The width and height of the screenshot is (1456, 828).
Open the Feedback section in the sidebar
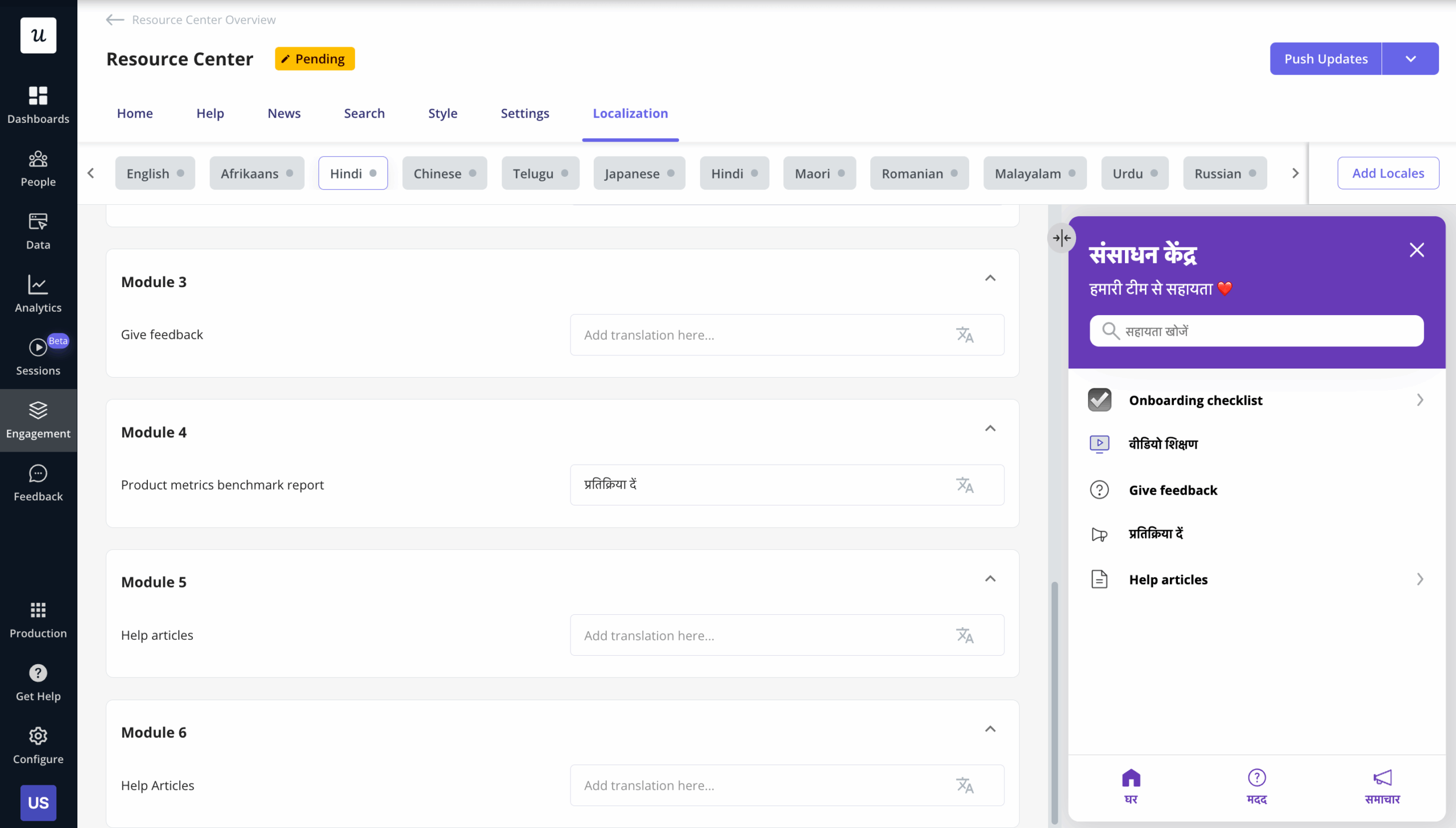tap(38, 474)
